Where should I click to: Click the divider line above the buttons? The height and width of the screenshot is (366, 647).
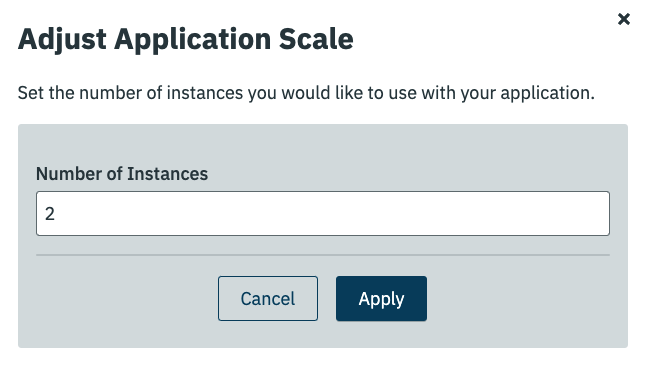point(323,255)
